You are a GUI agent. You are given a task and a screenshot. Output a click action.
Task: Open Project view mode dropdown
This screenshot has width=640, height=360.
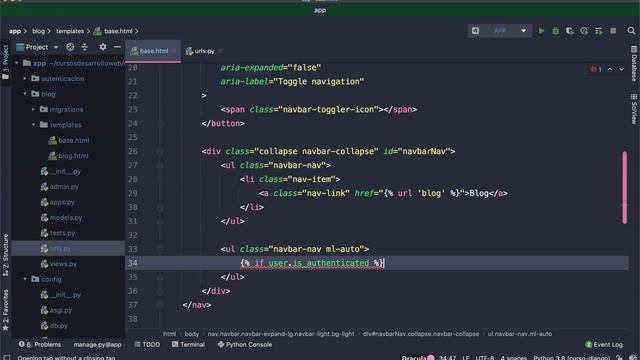click(56, 47)
